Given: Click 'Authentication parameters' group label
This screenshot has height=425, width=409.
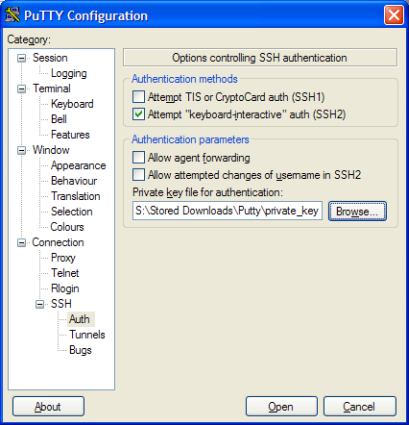Looking at the screenshot, I should click(x=190, y=139).
